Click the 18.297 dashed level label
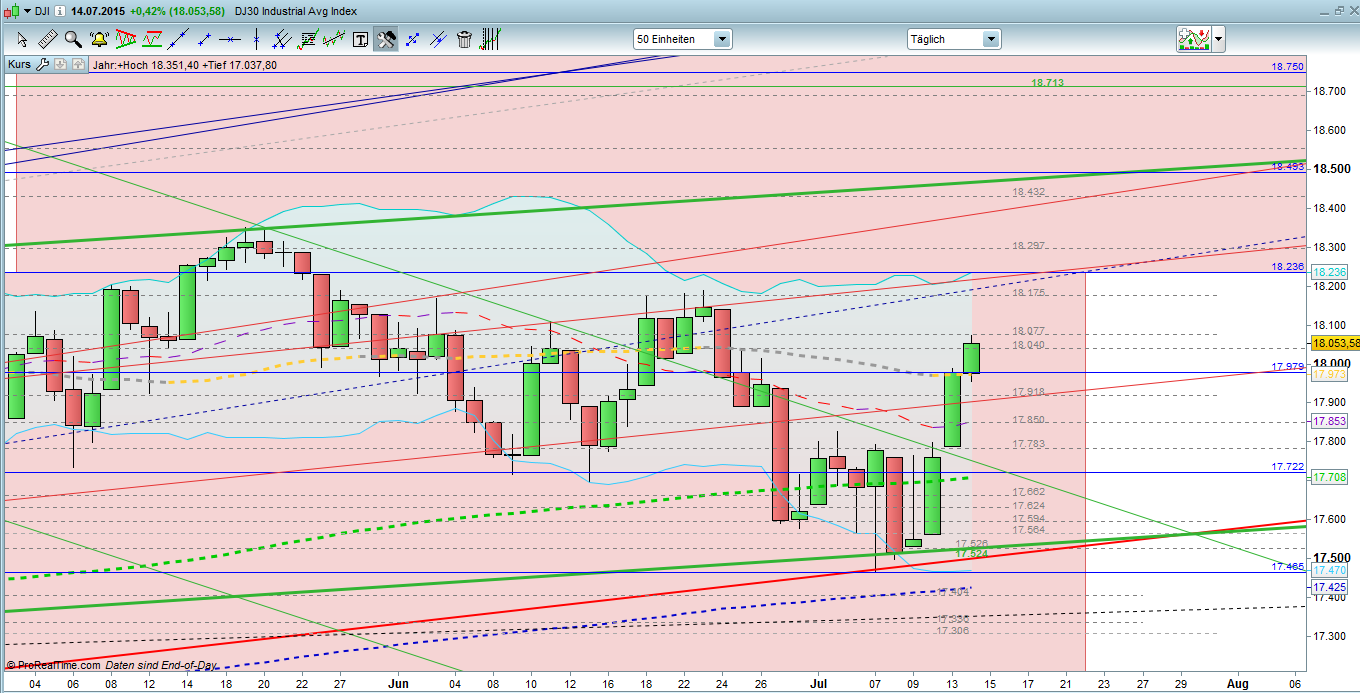Viewport: 1360px width, 693px height. click(x=1028, y=245)
